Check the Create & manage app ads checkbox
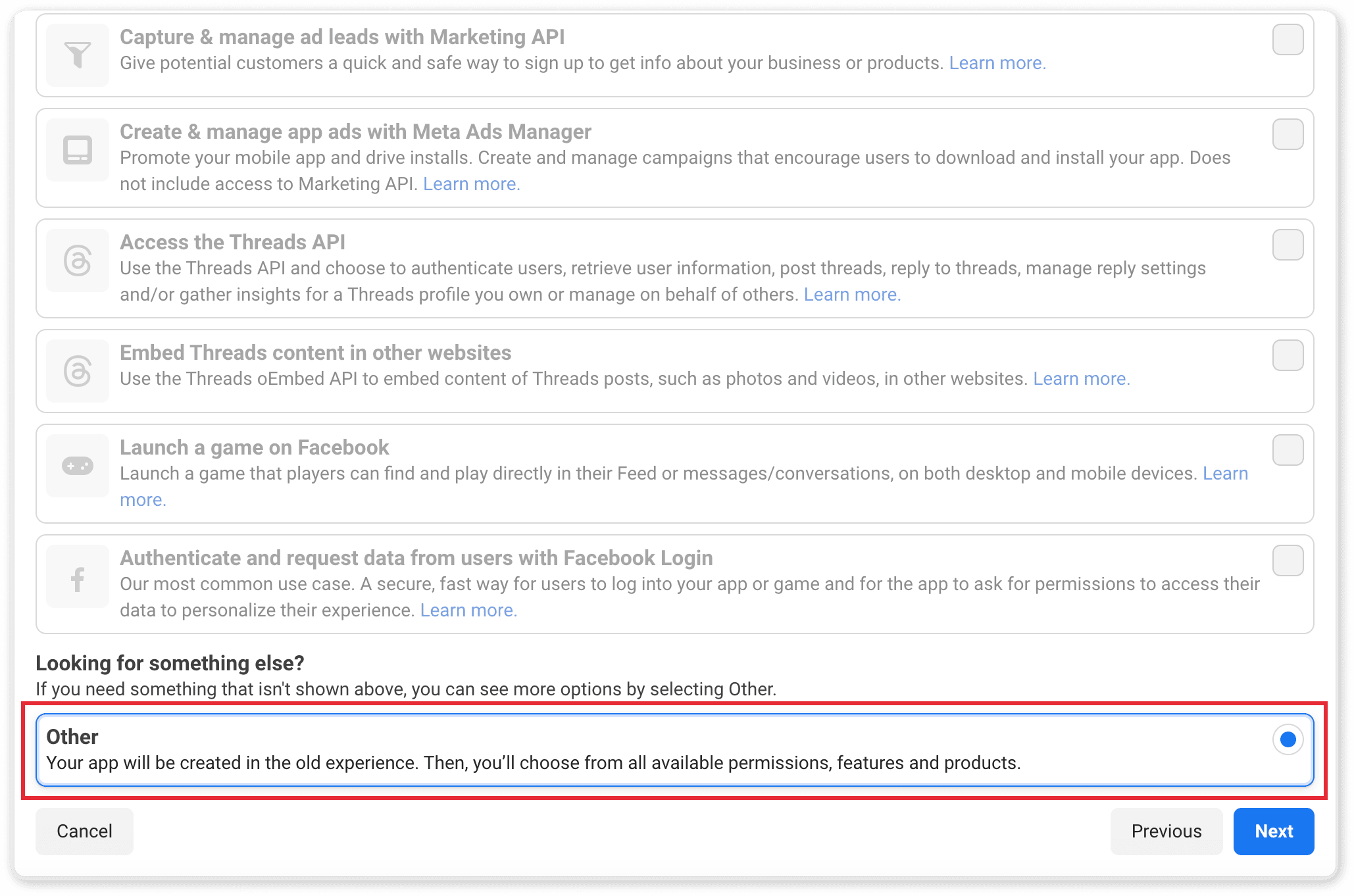Image resolution: width=1354 pixels, height=896 pixels. pos(1288,134)
